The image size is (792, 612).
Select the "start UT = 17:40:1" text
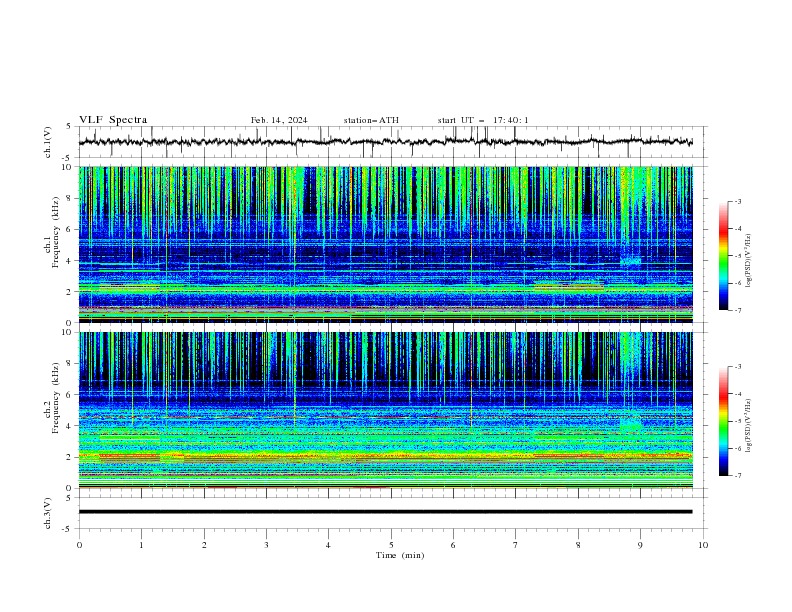[x=483, y=120]
